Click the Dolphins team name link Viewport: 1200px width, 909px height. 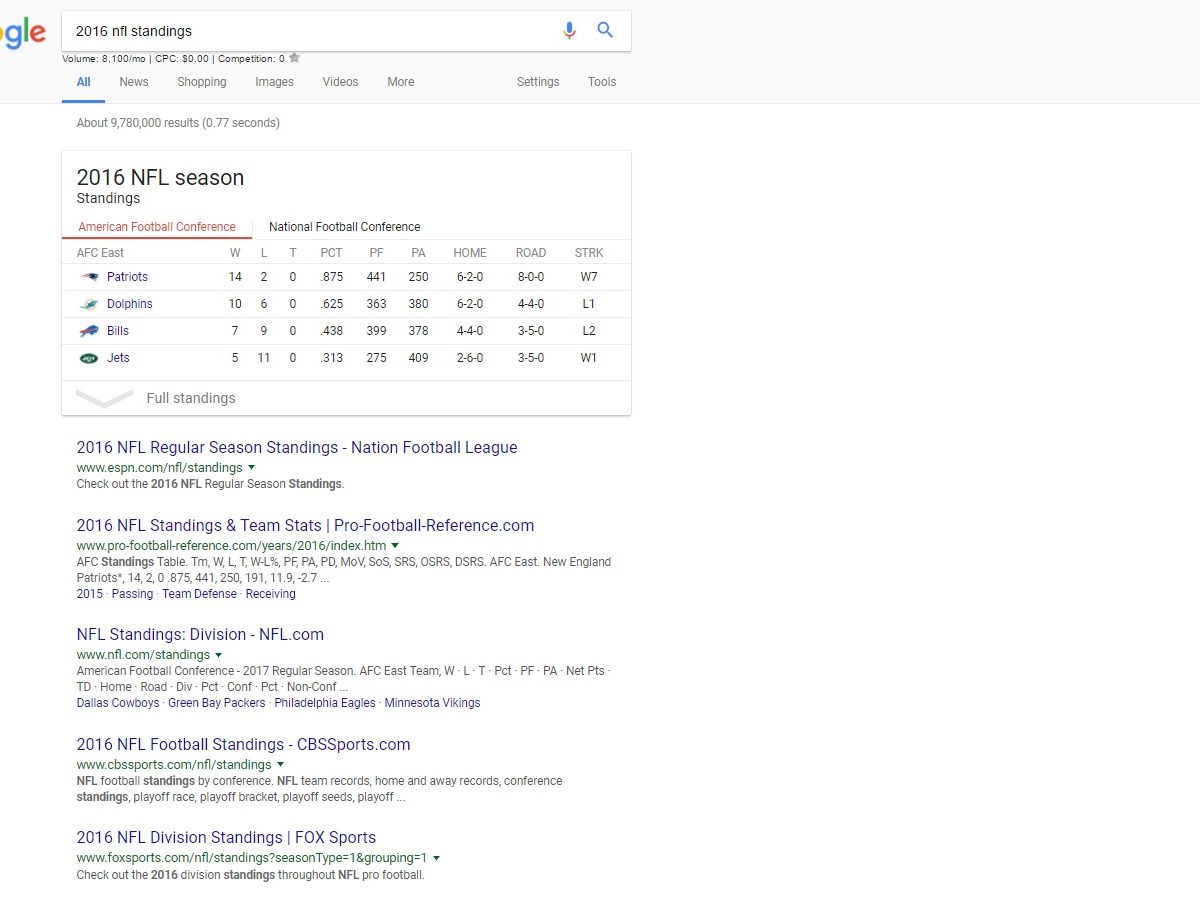[130, 304]
